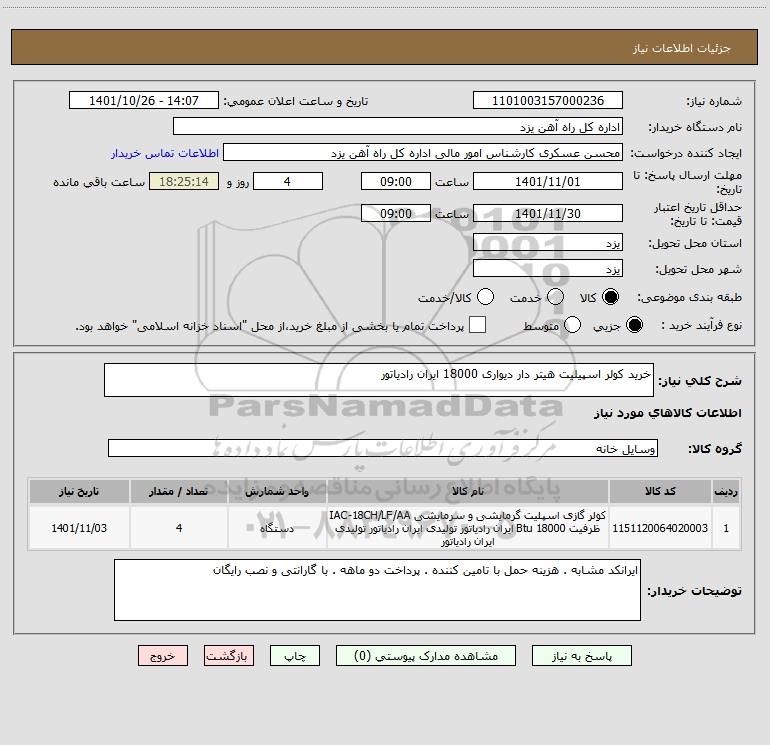The image size is (770, 745).
Task: Click the توضیحات خریدار text area
Action: coord(377,590)
